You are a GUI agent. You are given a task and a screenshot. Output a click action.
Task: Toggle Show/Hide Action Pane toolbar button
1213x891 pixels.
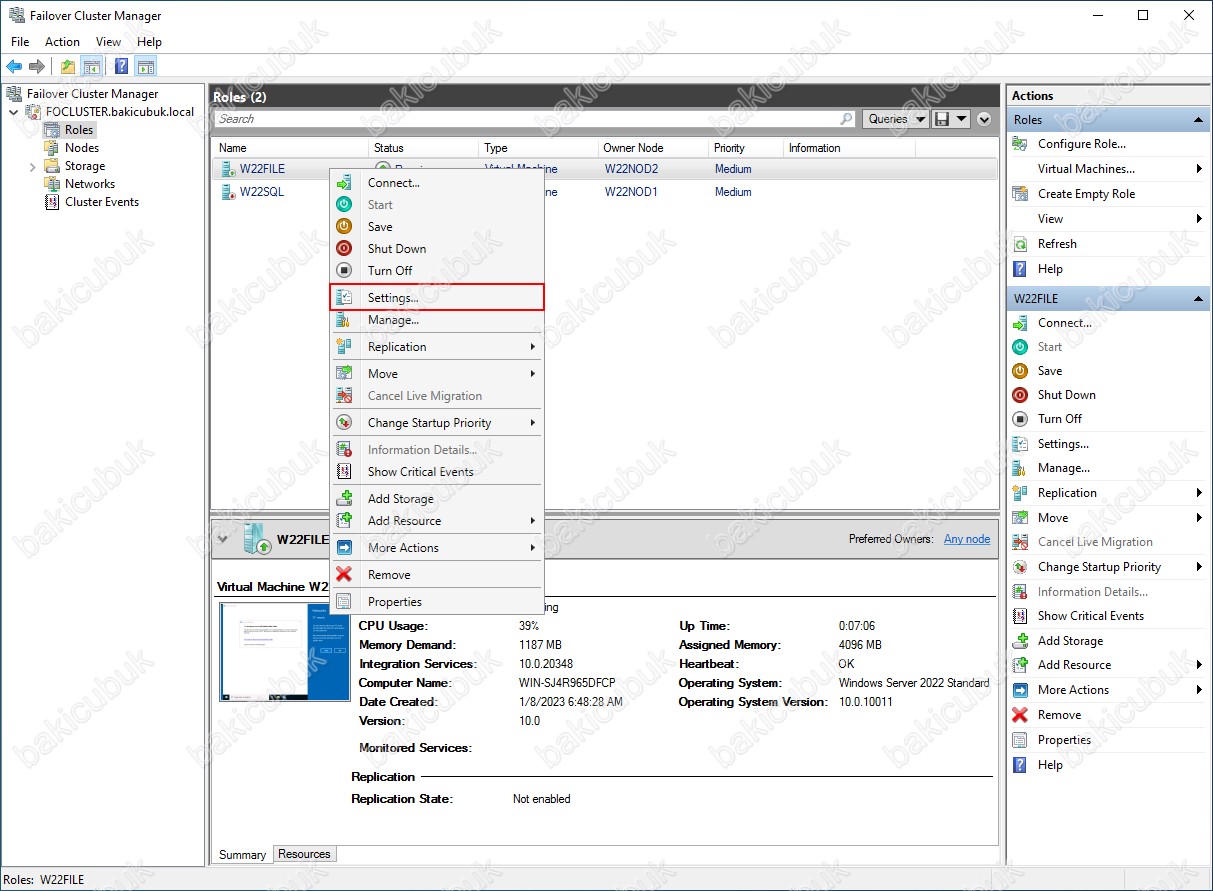146,67
